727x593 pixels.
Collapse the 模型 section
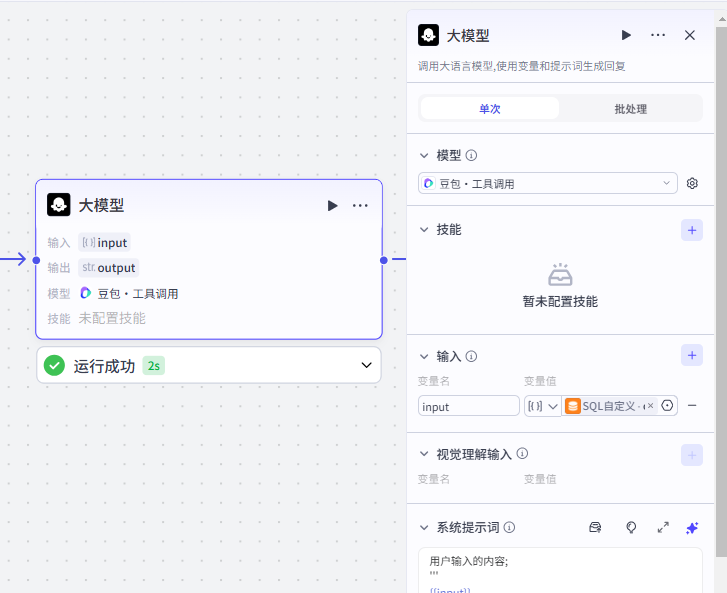click(x=424, y=156)
